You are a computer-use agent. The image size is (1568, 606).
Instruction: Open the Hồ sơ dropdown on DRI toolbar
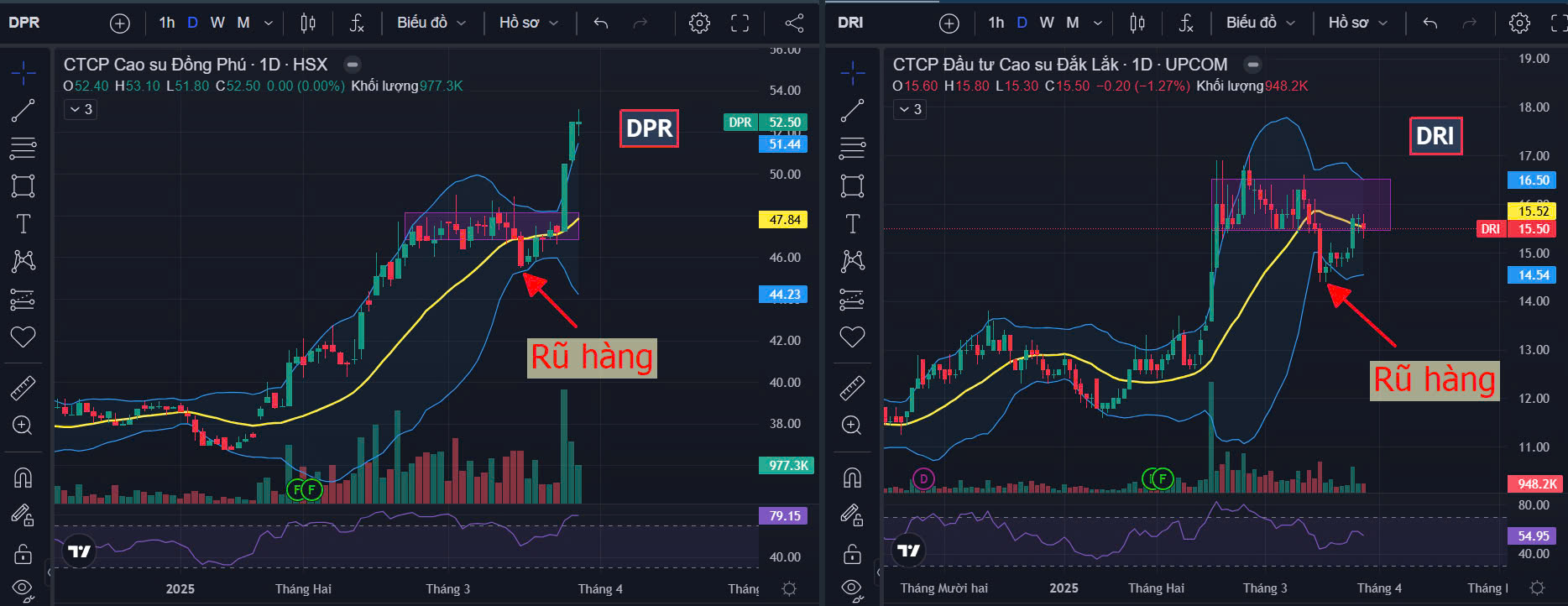(1358, 24)
